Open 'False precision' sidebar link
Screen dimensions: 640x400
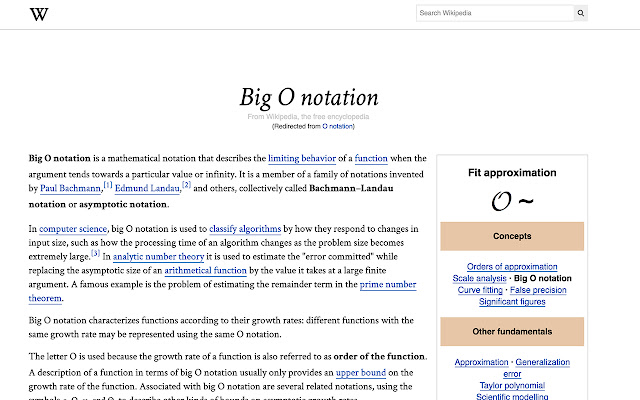click(538, 290)
